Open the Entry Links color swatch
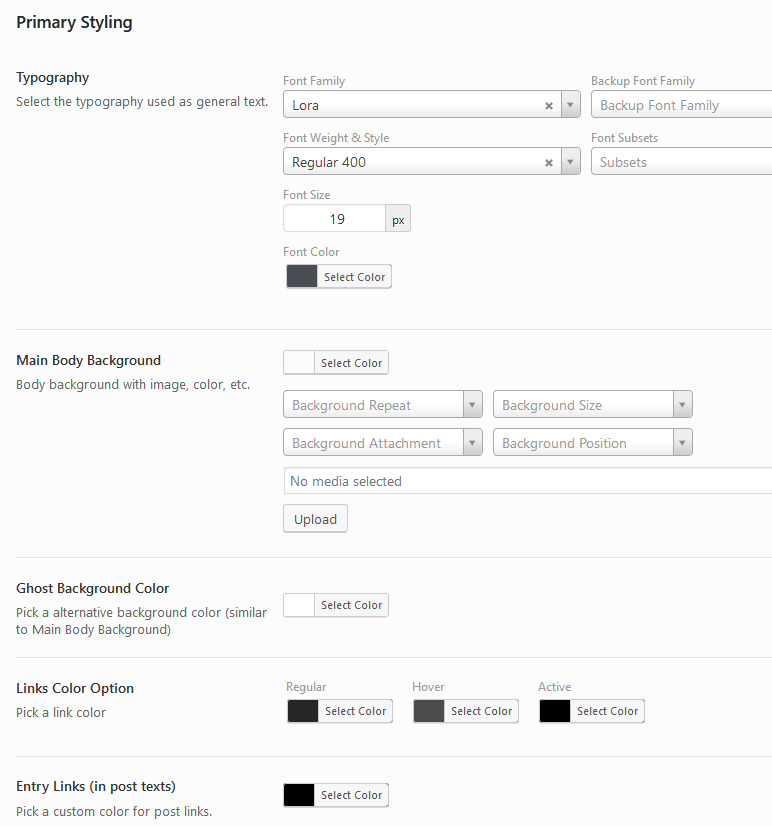The height and width of the screenshot is (826, 772). click(300, 795)
